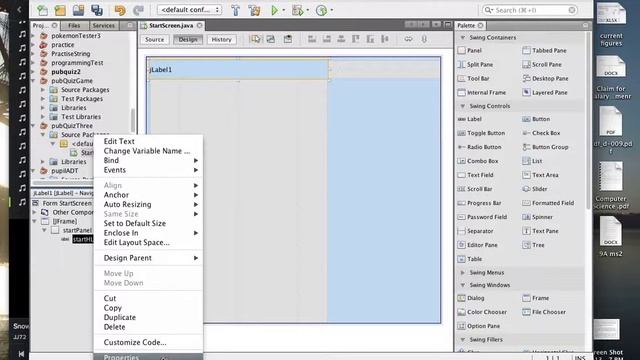Collapse the Swing Windows palette section
Image resolution: width=640 pixels, height=360 pixels.
pyautogui.click(x=462, y=285)
